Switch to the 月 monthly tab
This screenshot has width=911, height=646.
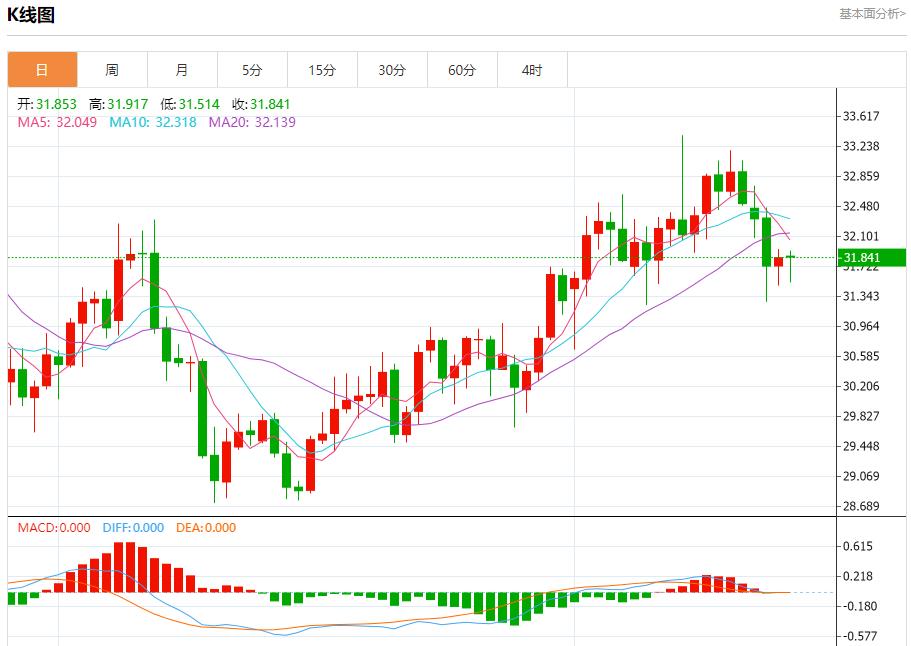(x=182, y=70)
